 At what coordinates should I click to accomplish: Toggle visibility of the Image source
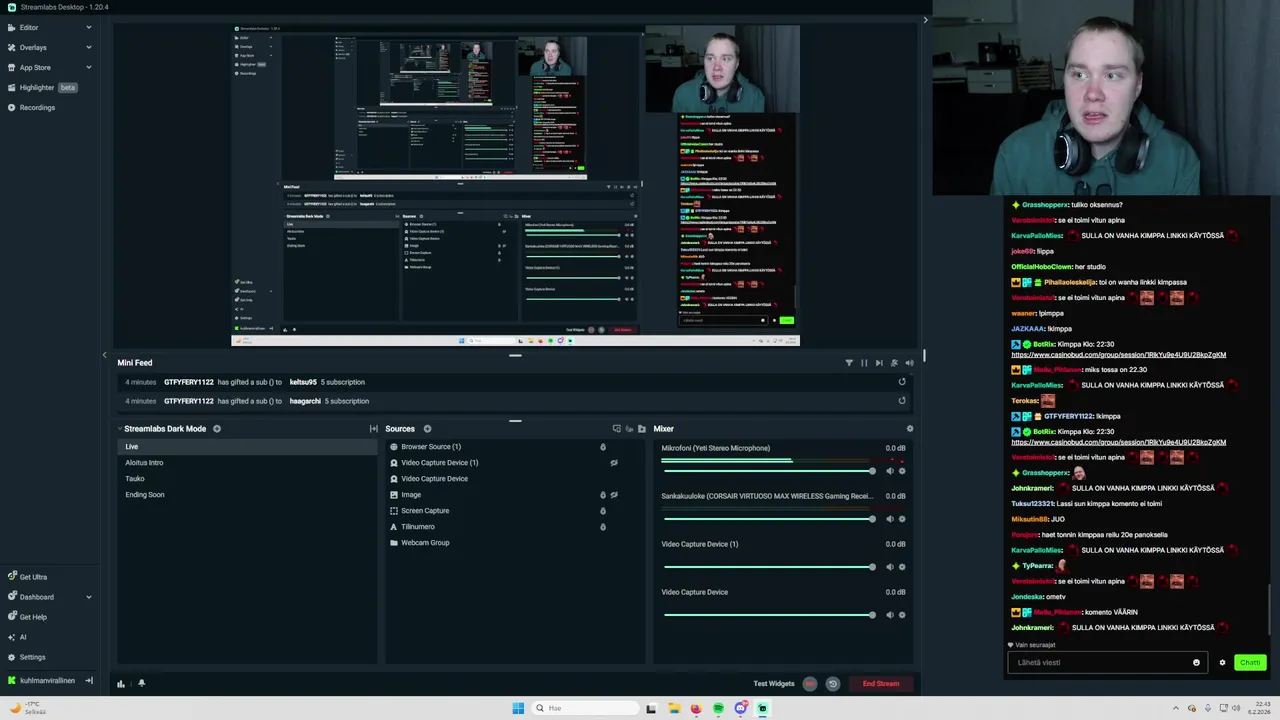(614, 495)
